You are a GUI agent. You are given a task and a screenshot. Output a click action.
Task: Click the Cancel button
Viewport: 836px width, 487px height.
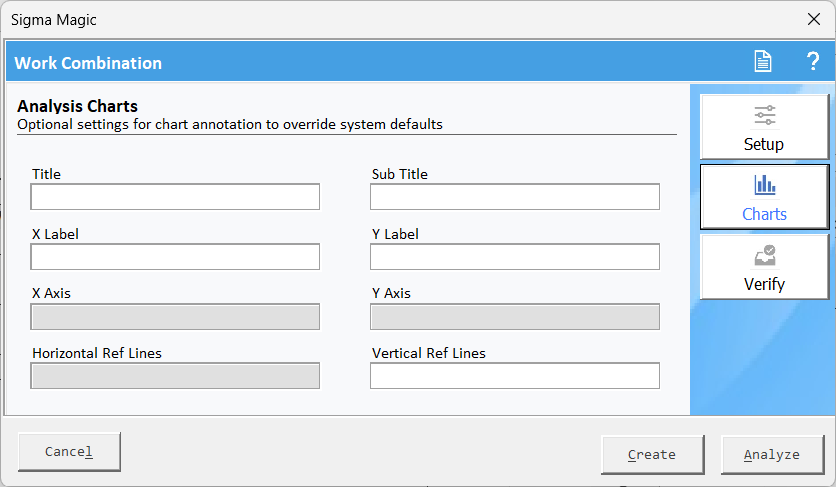tap(69, 452)
